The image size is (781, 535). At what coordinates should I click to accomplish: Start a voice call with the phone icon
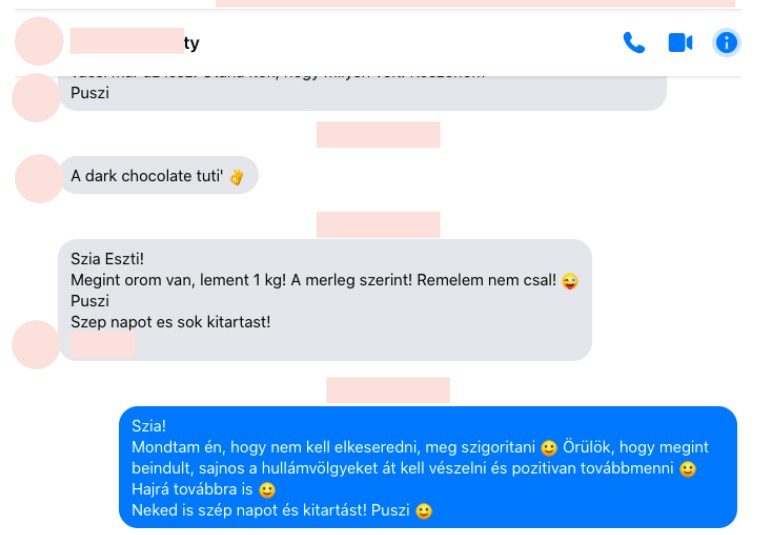click(634, 42)
